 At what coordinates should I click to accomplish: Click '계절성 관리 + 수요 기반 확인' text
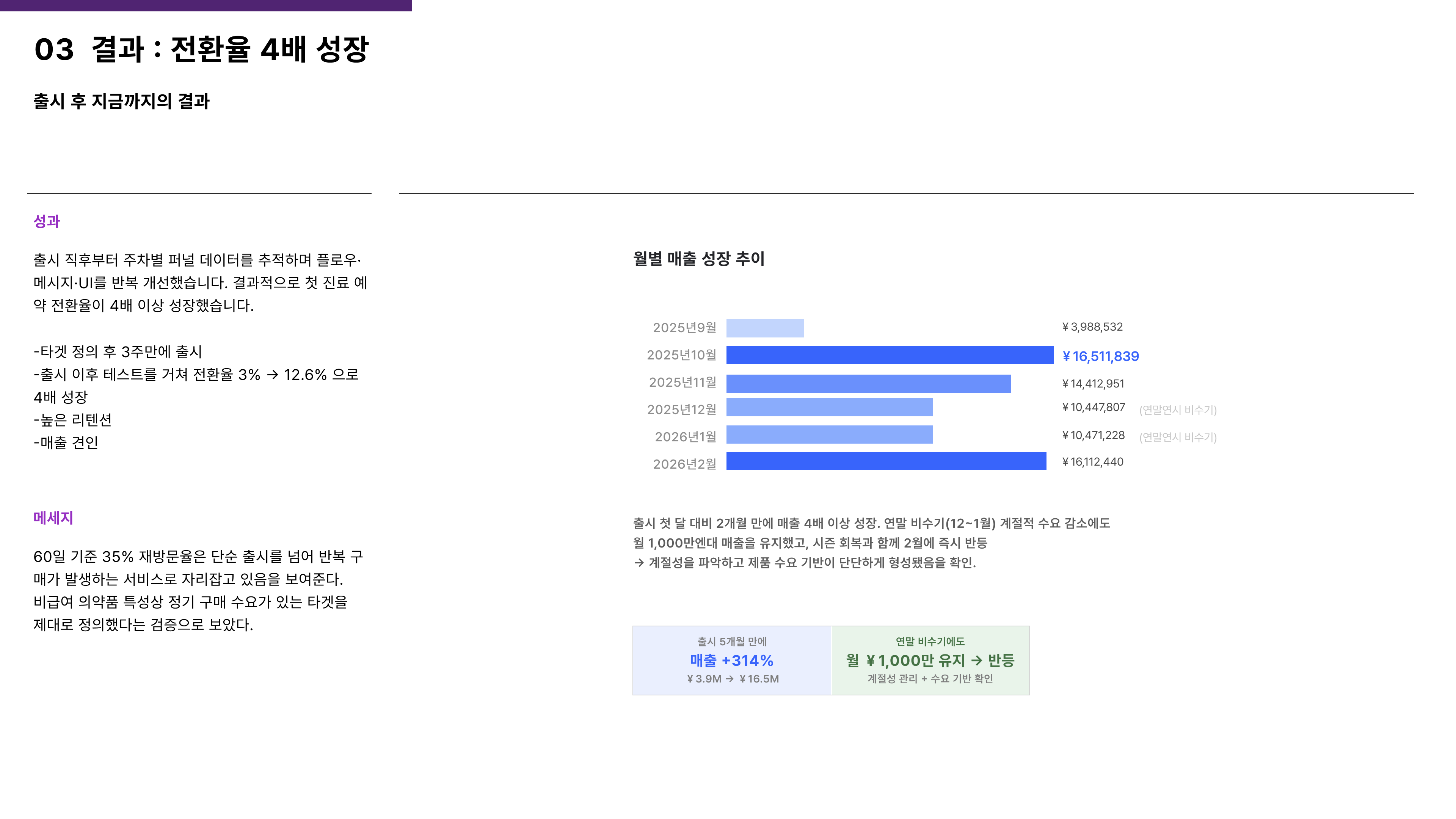pos(930,679)
